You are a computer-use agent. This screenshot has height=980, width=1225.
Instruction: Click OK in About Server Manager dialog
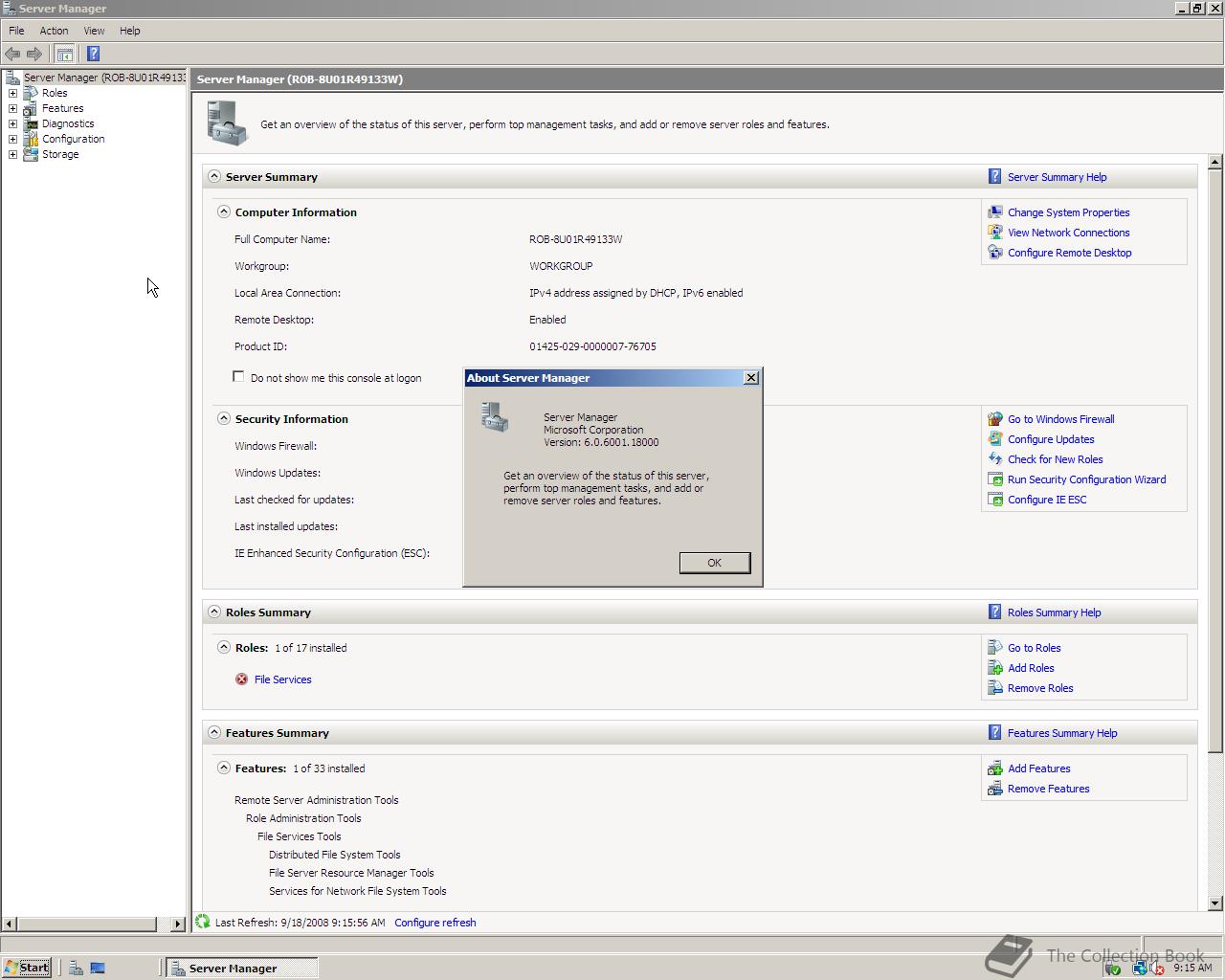(x=714, y=563)
